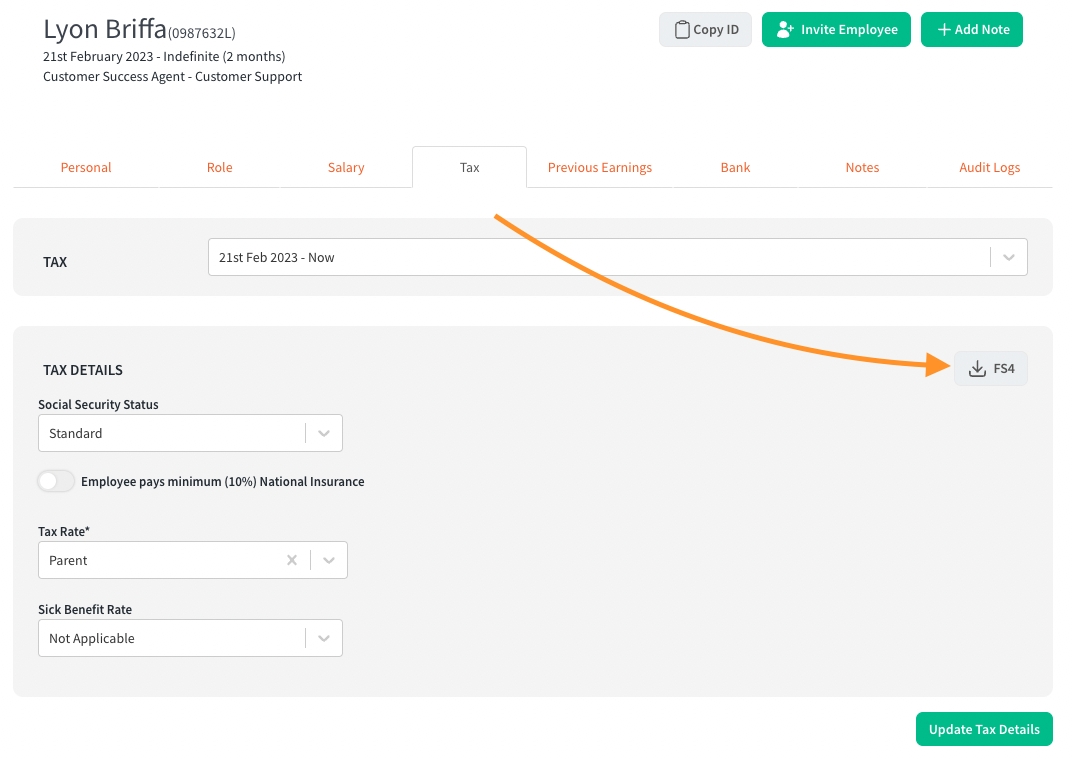Open the Notes tab
This screenshot has height=758, width=1073.
coord(862,168)
